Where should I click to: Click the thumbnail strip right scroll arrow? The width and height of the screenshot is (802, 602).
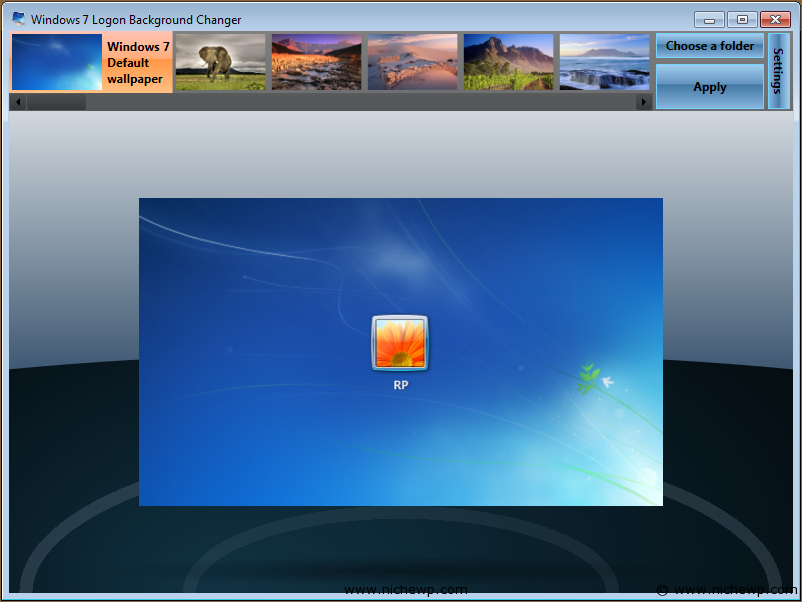(x=643, y=102)
